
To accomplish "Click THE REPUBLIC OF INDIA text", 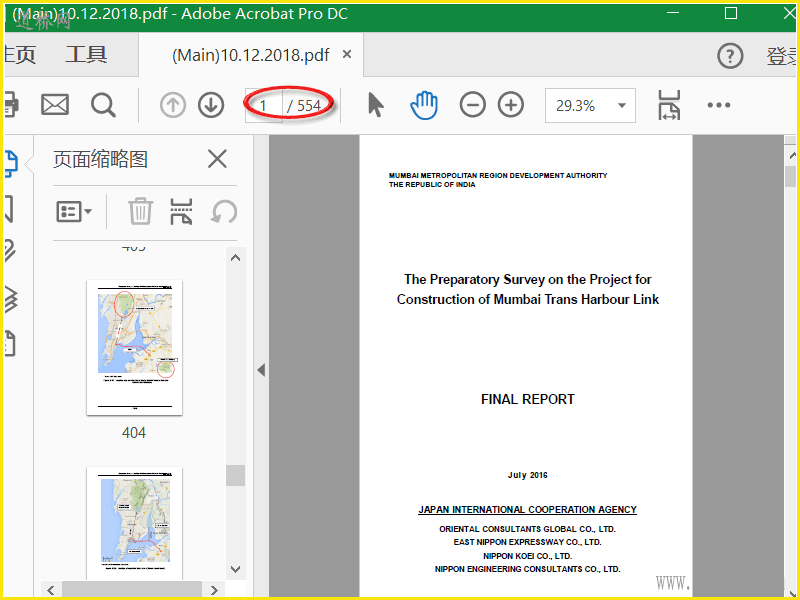I will coord(432,185).
